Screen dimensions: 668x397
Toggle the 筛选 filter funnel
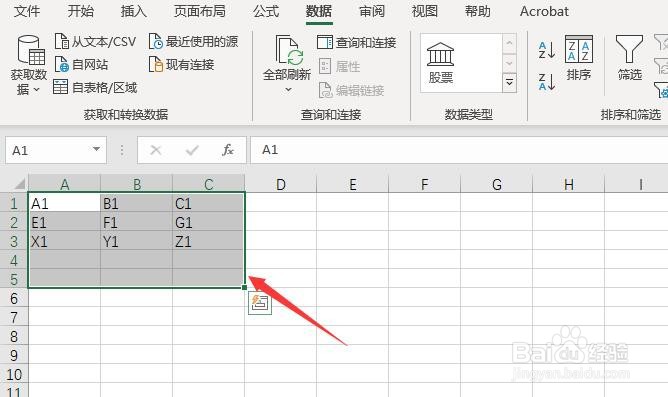[629, 58]
